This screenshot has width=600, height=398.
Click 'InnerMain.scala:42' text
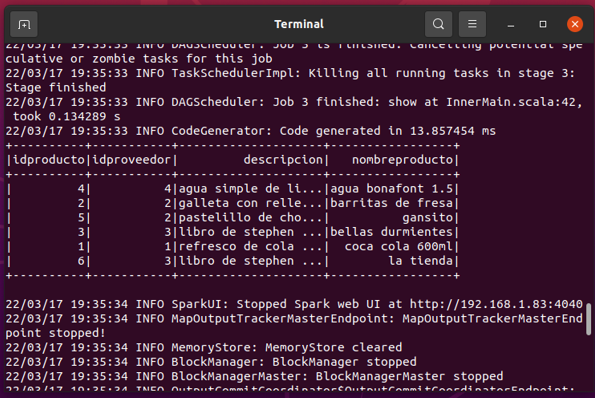tap(511, 102)
